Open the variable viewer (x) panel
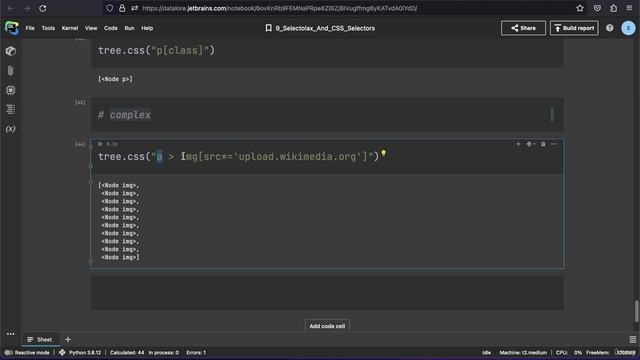Image resolution: width=640 pixels, height=360 pixels. (x=11, y=129)
